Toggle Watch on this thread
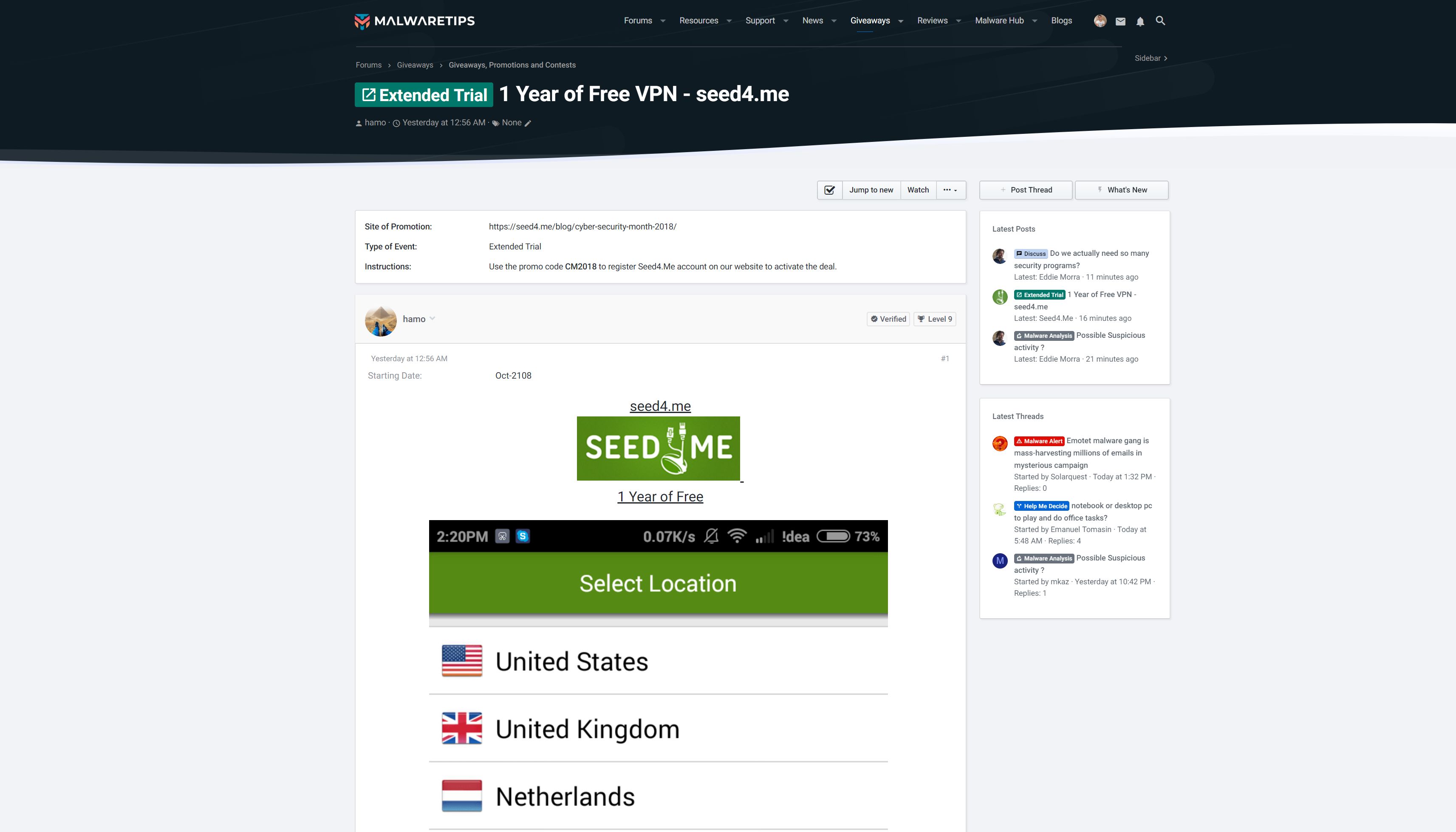The image size is (1456, 832). (918, 190)
